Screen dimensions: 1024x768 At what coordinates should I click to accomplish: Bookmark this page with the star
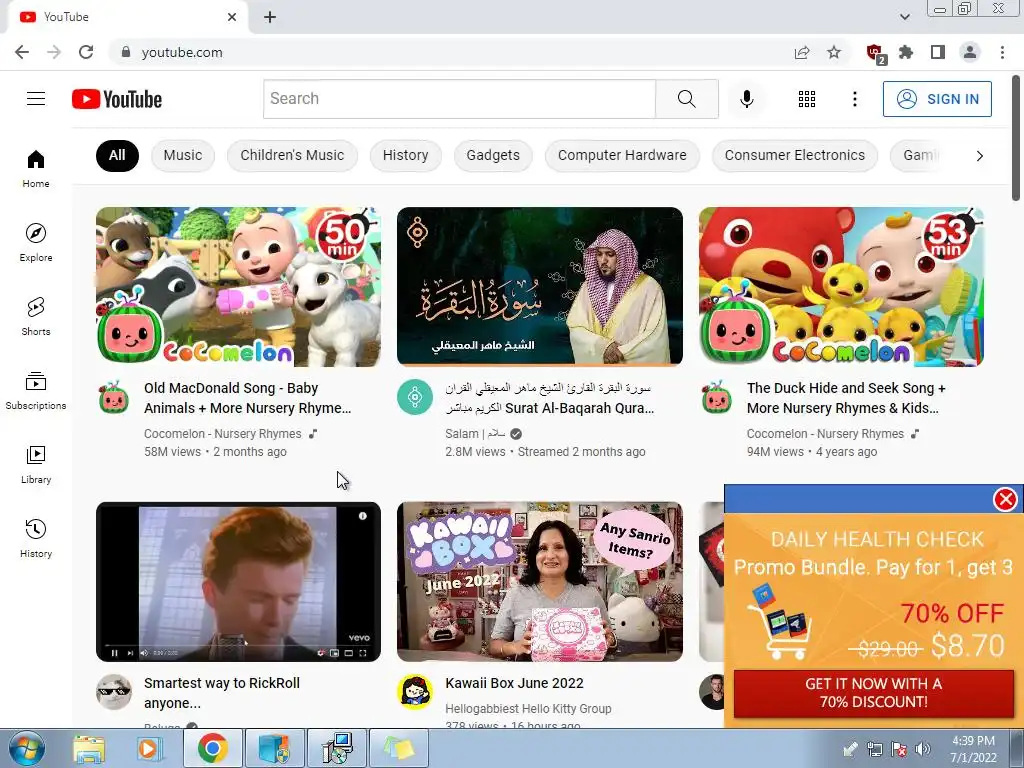click(834, 52)
